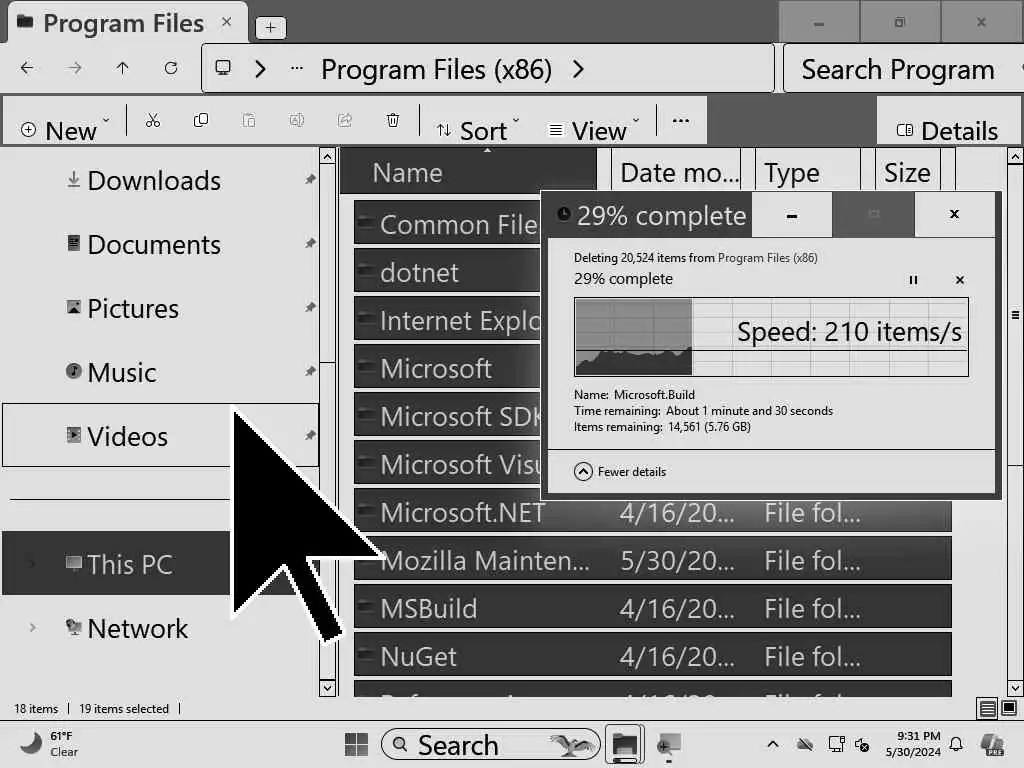Open the See more toolbar menu
This screenshot has height=768, width=1024.
click(x=680, y=120)
